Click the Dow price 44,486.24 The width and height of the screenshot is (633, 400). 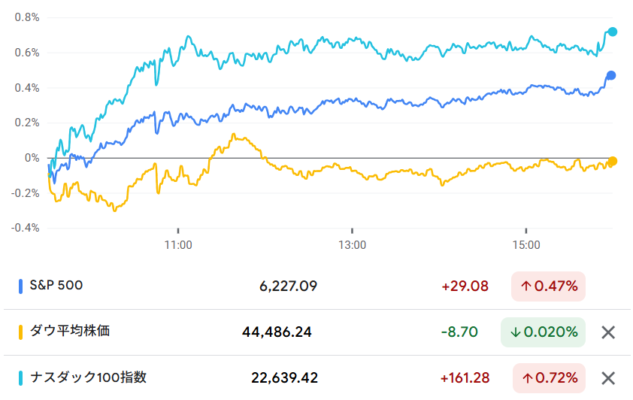[x=277, y=332]
